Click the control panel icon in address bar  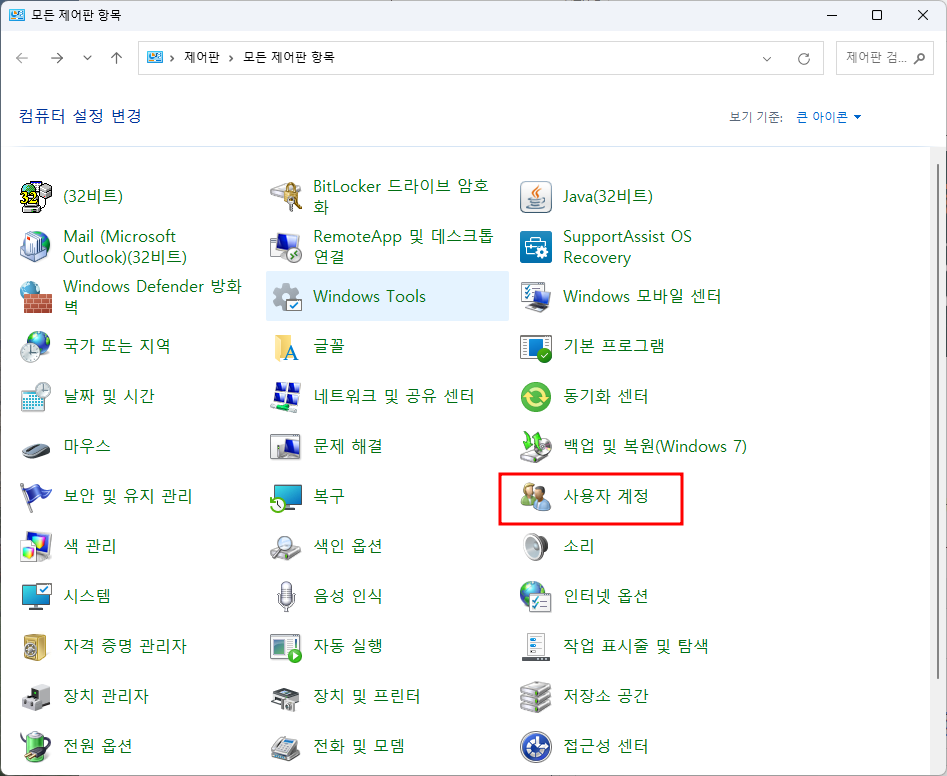(155, 57)
